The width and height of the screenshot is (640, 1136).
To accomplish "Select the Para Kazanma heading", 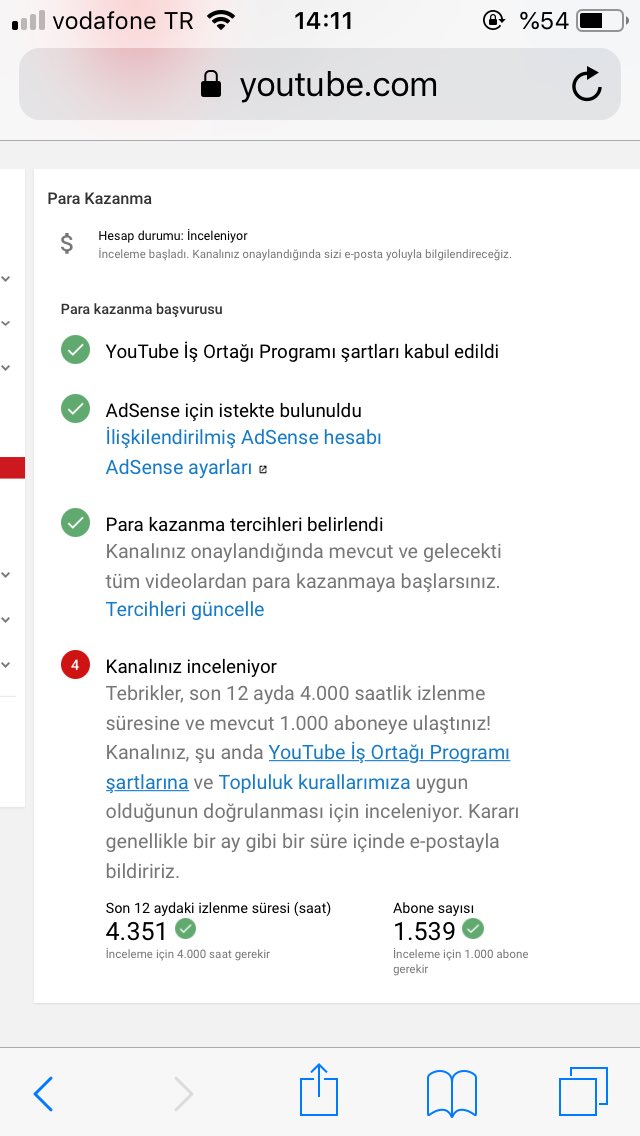I will 99,199.
